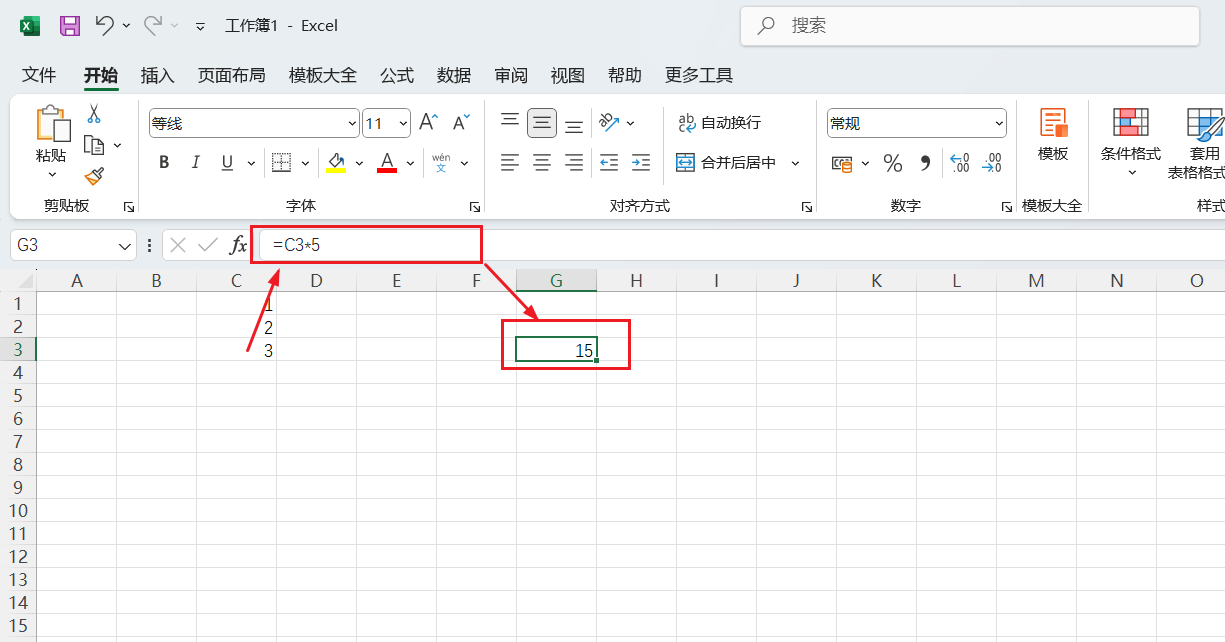Apply percent style format
The height and width of the screenshot is (642, 1225).
(893, 163)
